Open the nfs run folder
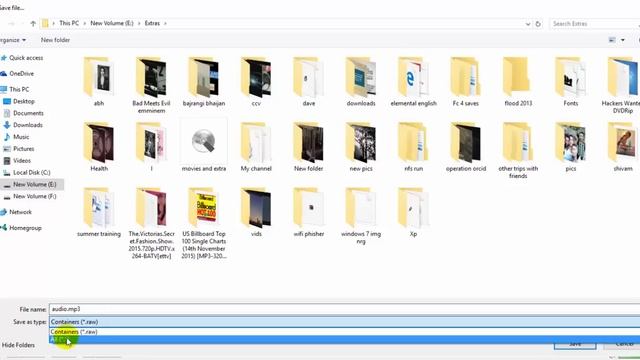The height and width of the screenshot is (360, 640). click(x=413, y=147)
